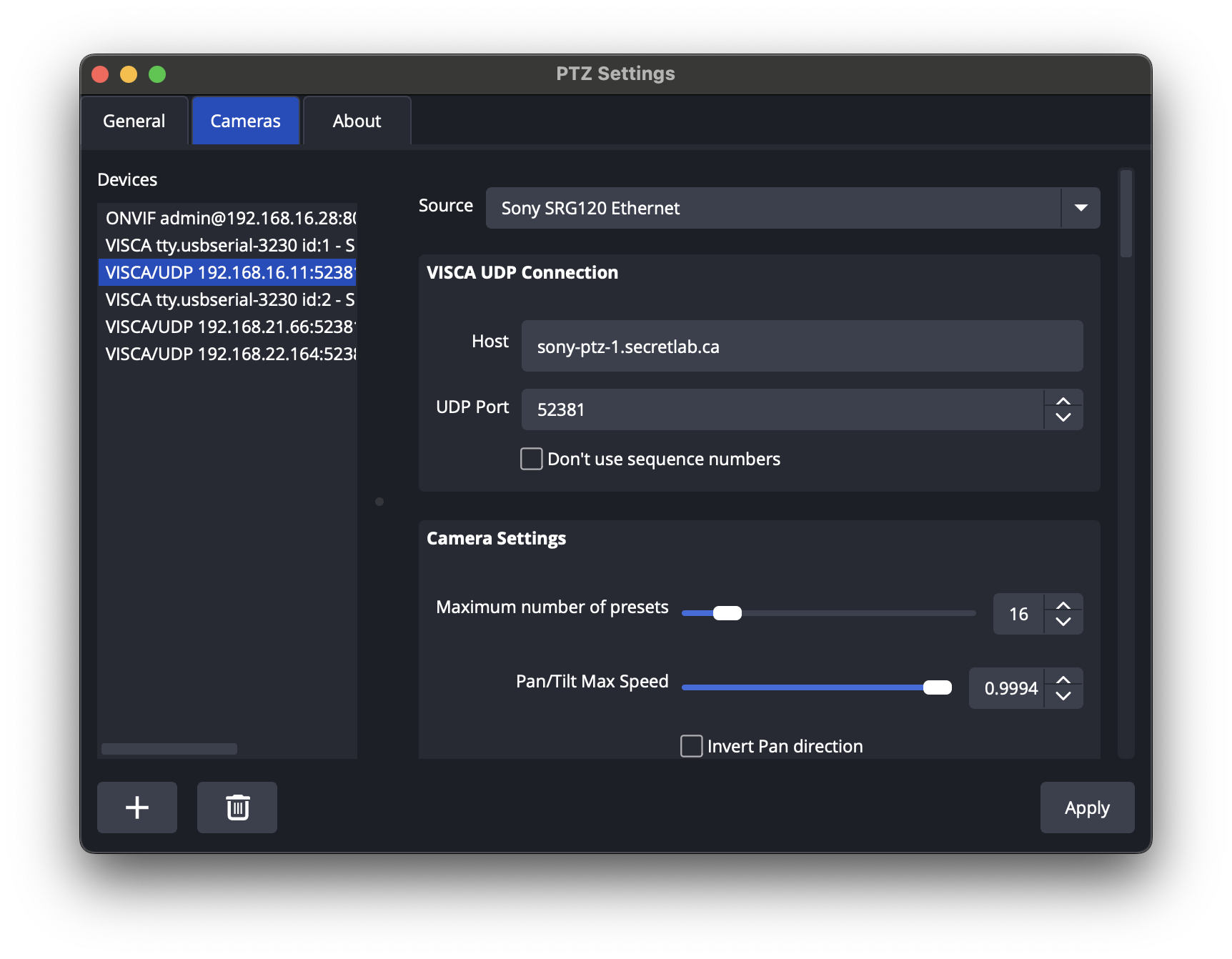This screenshot has width=1232, height=959.
Task: Click the Host field showing sony-ptz-1.secretlab.ca
Action: click(802, 346)
